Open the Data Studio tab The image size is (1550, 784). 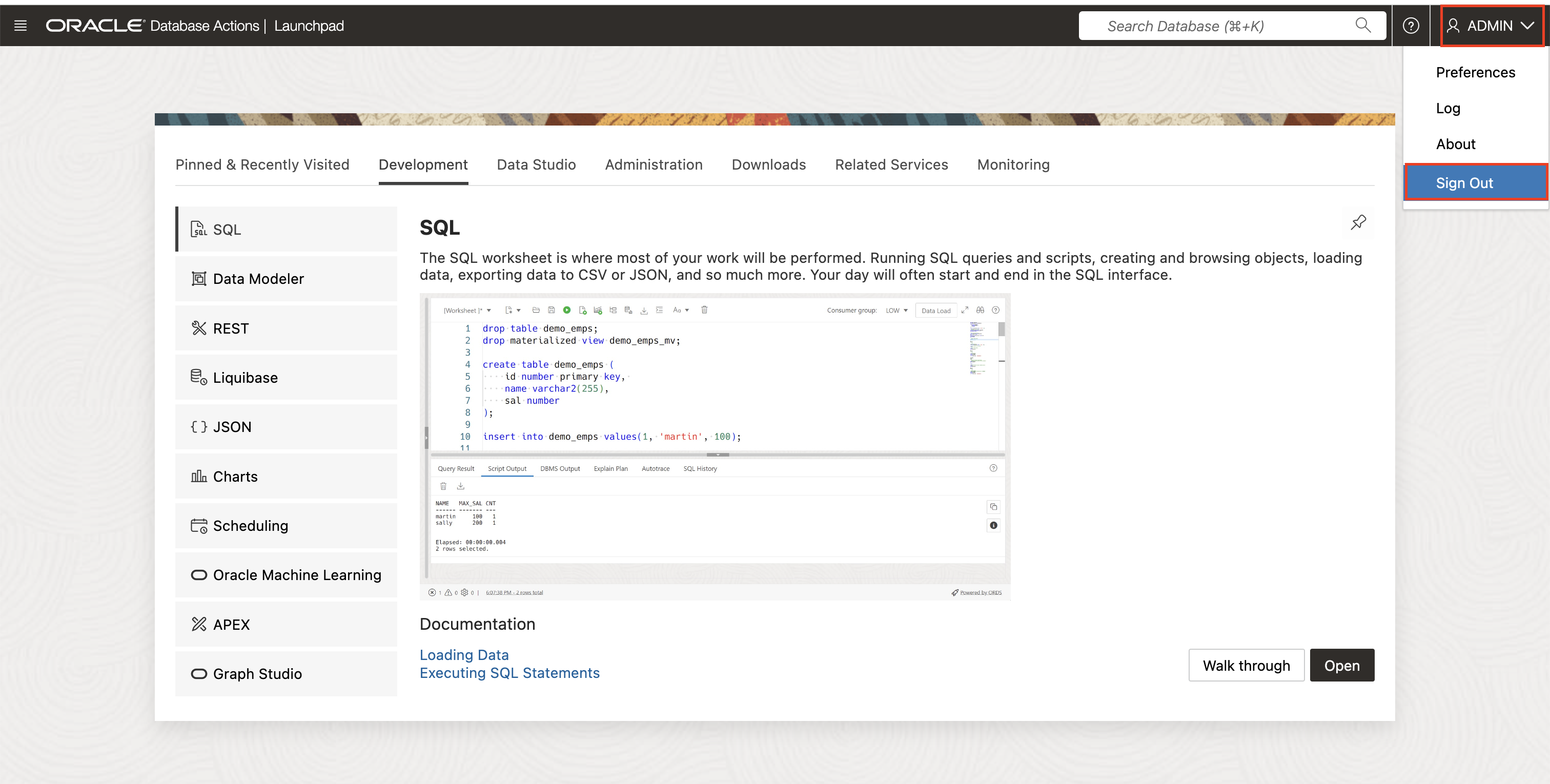click(536, 165)
